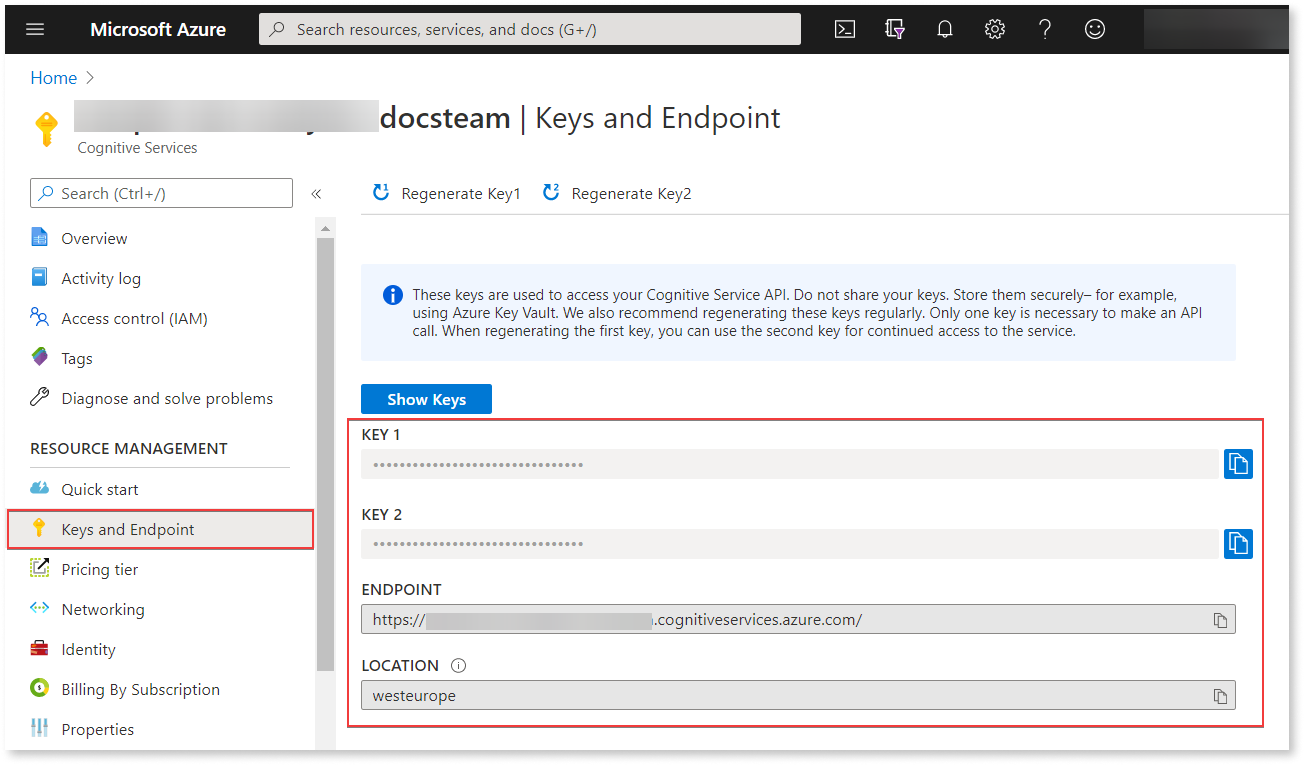Navigate back via the Home link
1304x765 pixels.
pos(53,77)
